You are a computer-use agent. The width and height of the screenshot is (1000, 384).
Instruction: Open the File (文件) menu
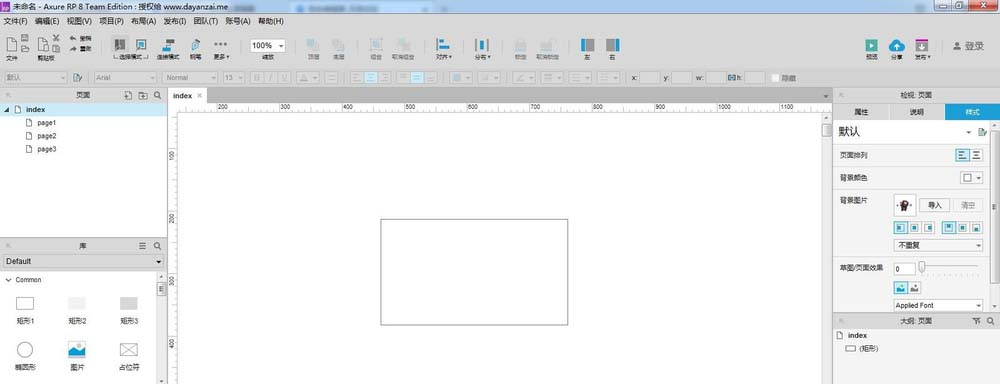(15, 21)
